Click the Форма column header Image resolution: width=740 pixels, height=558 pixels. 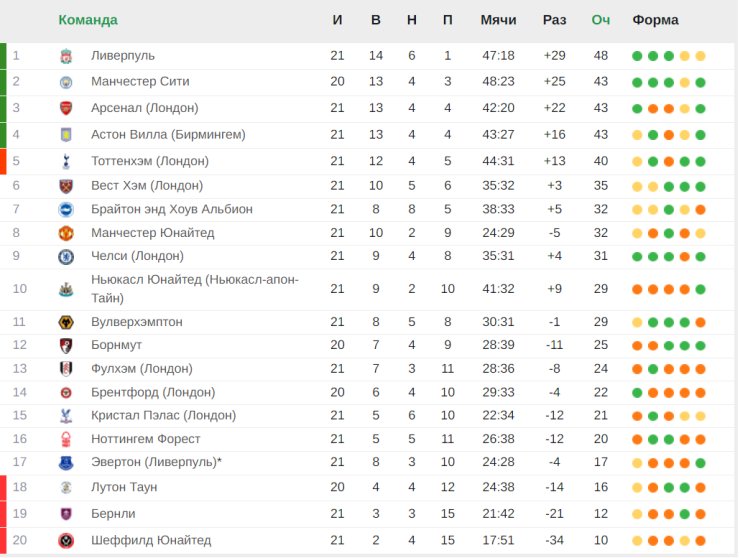tap(656, 20)
